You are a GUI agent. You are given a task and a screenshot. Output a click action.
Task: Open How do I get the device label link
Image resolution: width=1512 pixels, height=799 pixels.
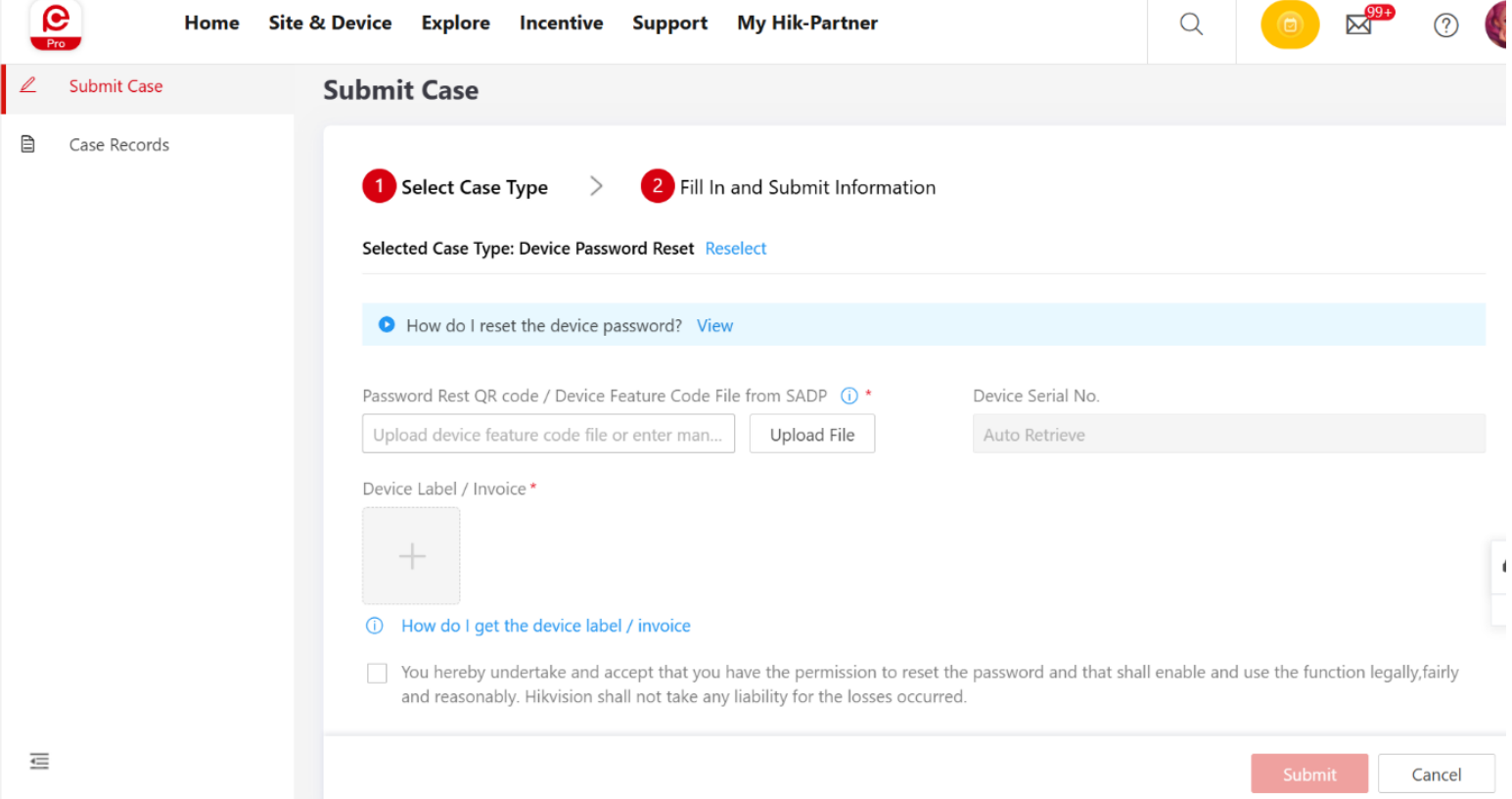coord(546,626)
